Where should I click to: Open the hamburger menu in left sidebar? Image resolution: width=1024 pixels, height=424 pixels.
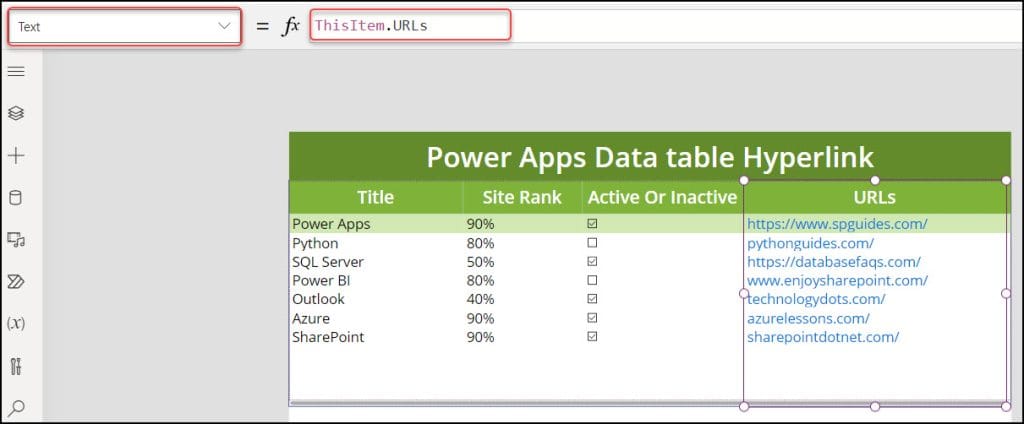[x=16, y=72]
